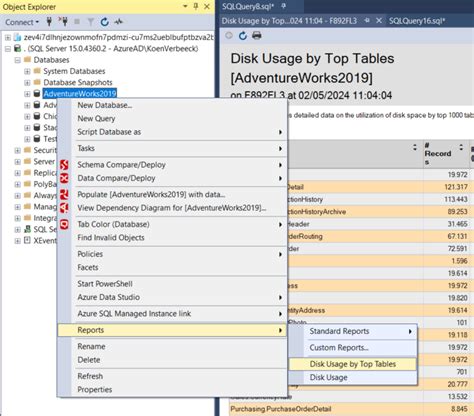Click the AdventureWorks2019 database cylinder icon
Viewport: 474px width, 416px height.
[37, 94]
